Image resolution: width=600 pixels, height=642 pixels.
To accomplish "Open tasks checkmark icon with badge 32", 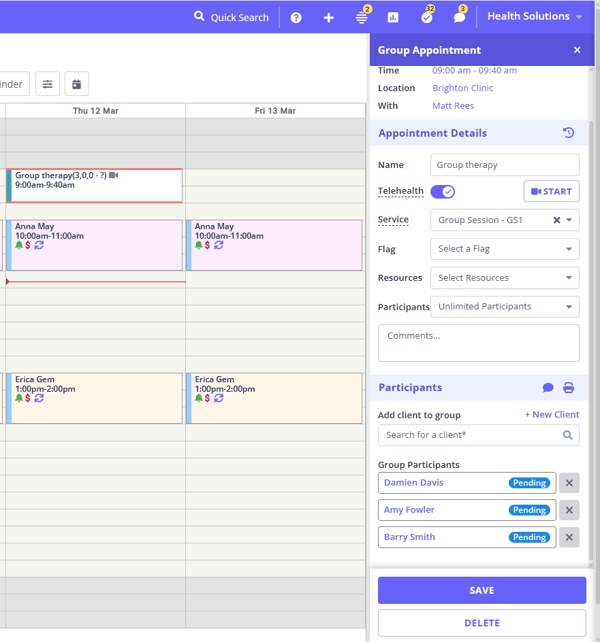I will [427, 18].
